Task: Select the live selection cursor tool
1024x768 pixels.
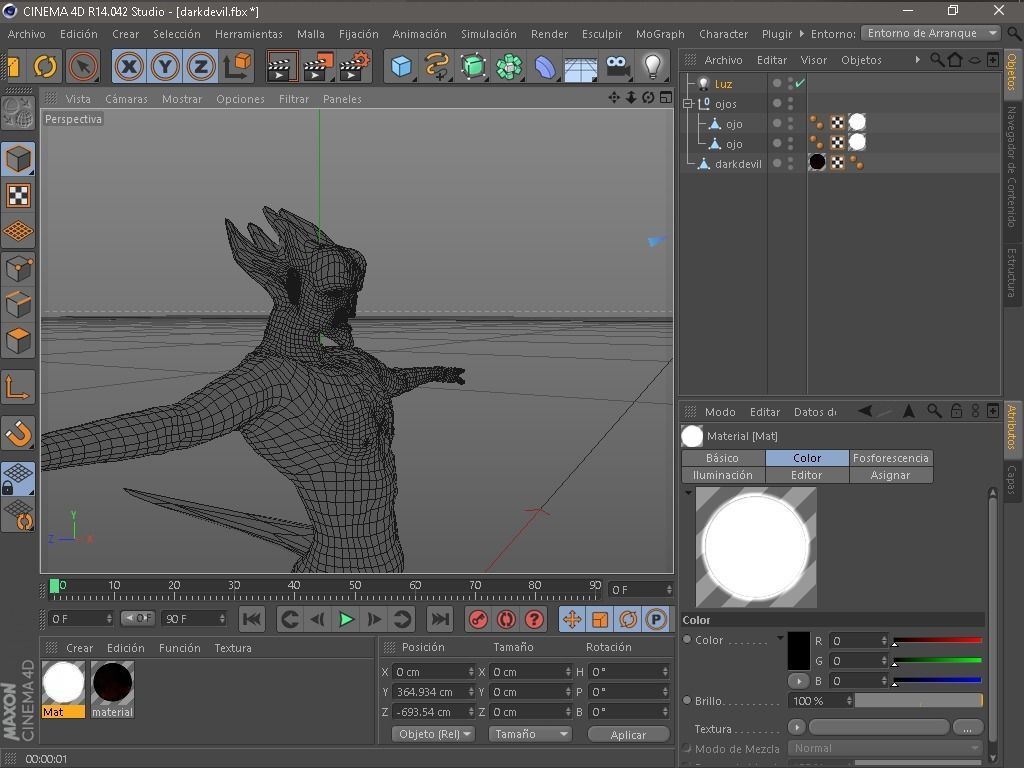Action: pyautogui.click(x=83, y=67)
